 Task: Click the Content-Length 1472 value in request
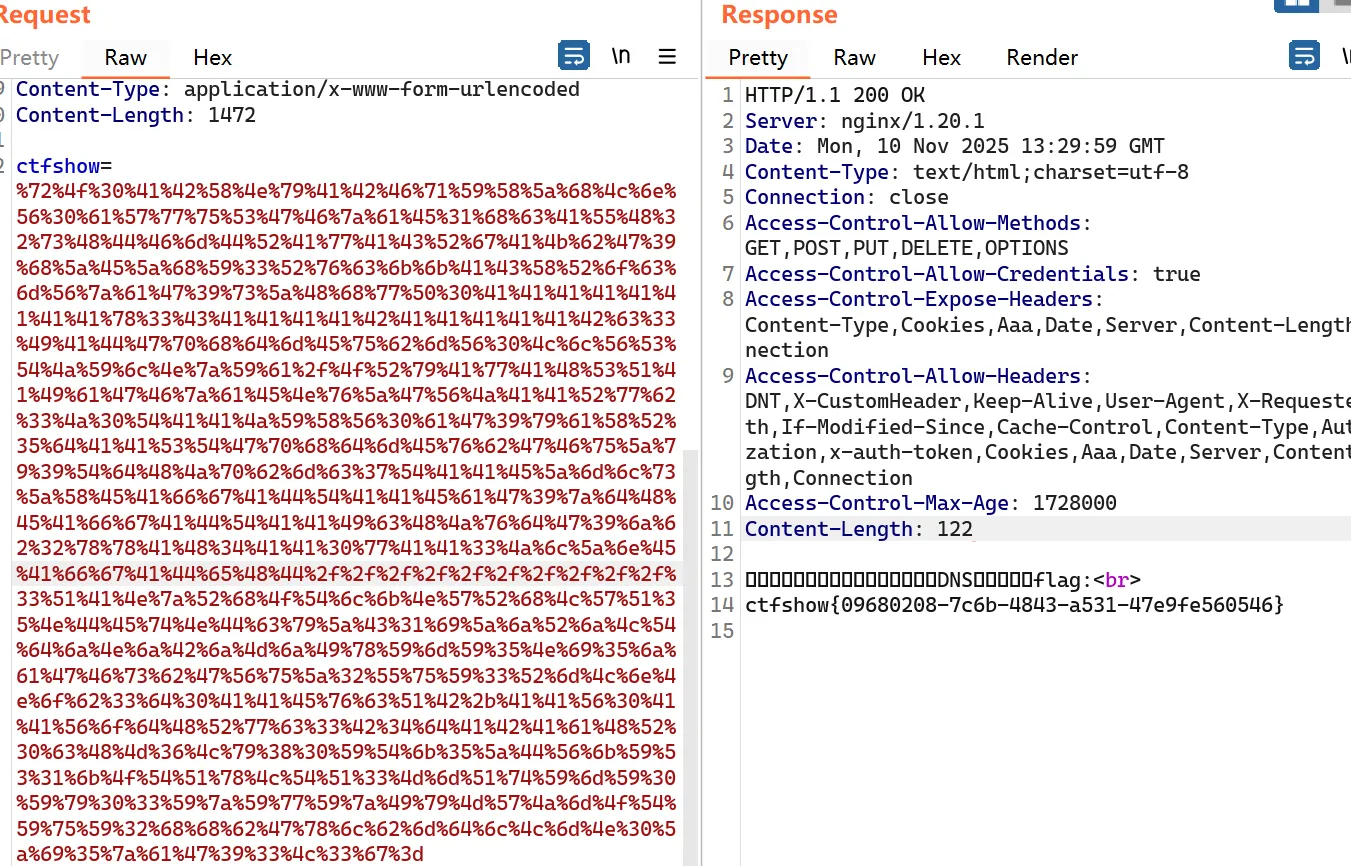point(232,115)
